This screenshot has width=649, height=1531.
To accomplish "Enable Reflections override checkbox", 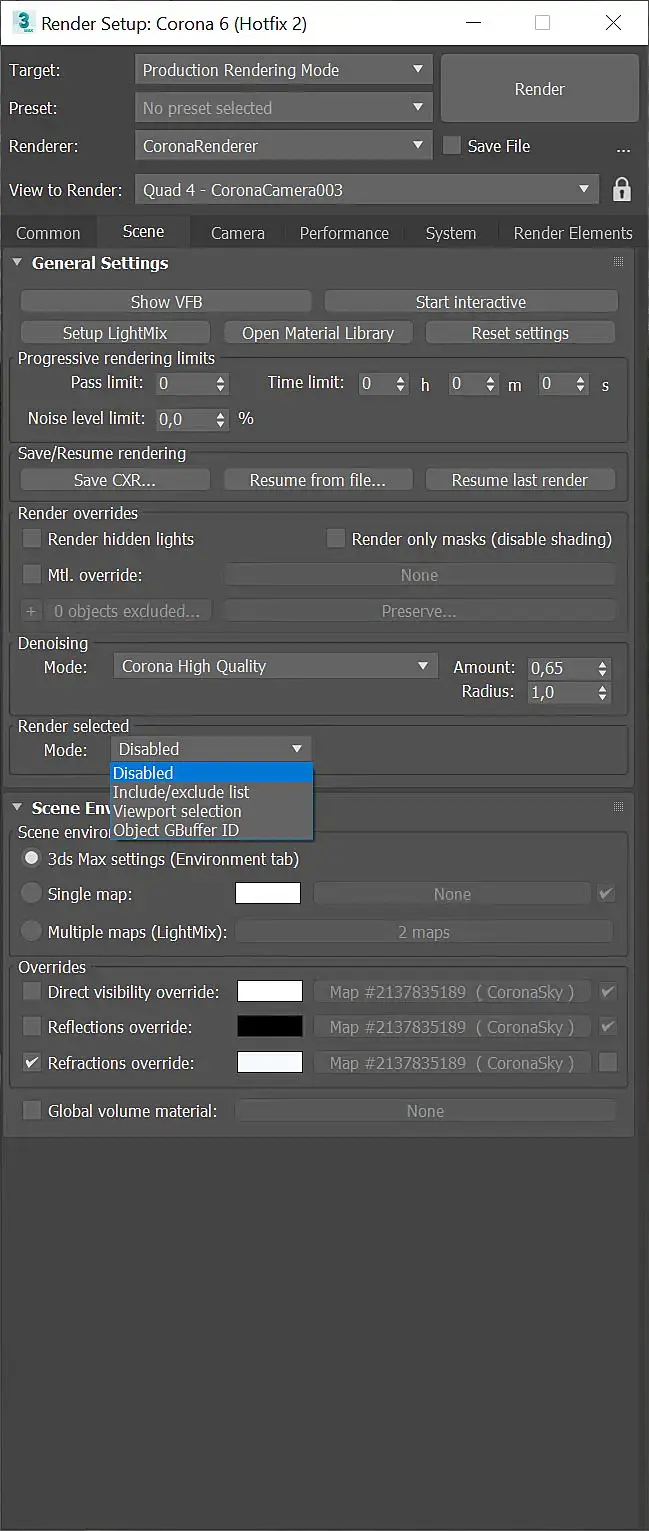I will click(32, 1026).
